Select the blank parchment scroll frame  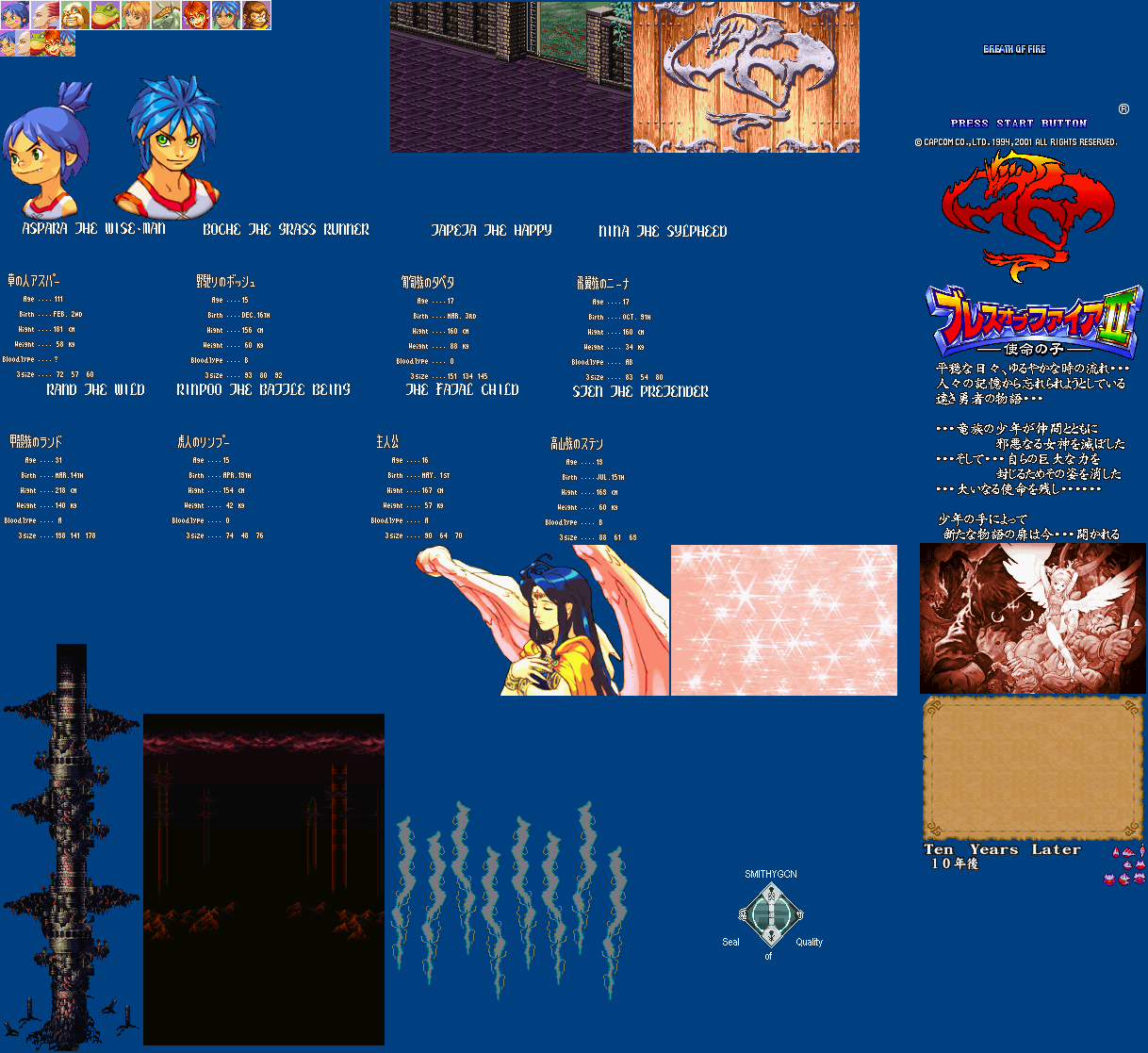point(1033,768)
